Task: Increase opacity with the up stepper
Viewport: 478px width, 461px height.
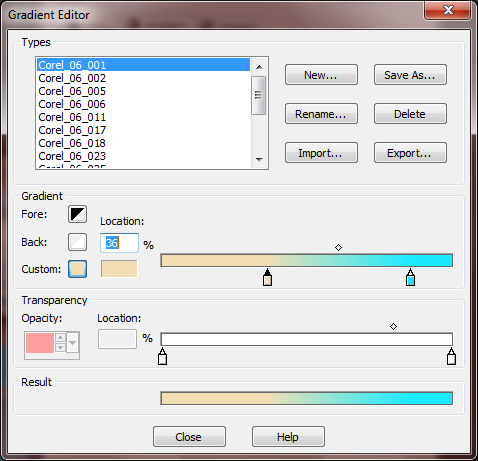Action: click(60, 337)
